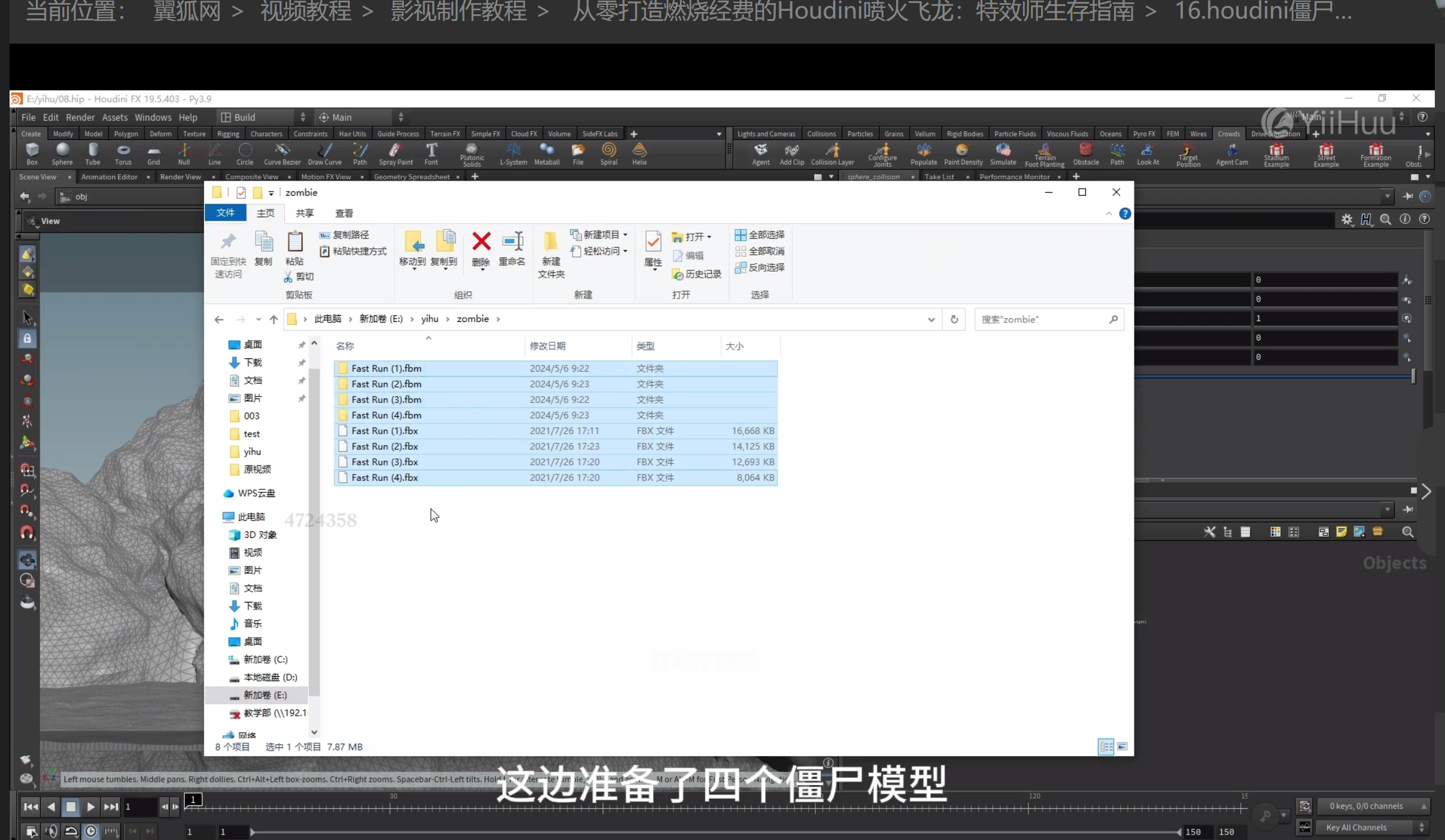
Task: Toggle the viewport lock camera icon
Action: [28, 339]
